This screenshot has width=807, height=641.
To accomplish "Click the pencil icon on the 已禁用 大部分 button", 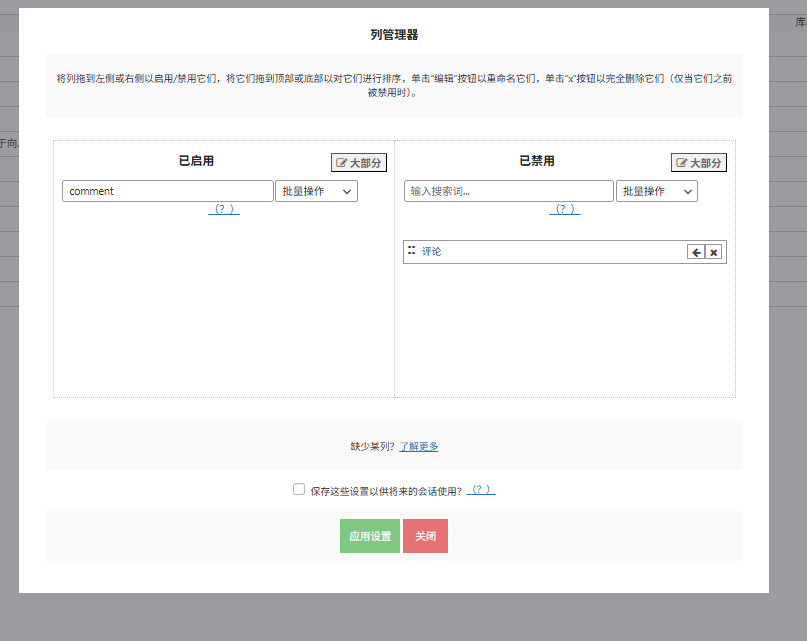I will pyautogui.click(x=681, y=162).
